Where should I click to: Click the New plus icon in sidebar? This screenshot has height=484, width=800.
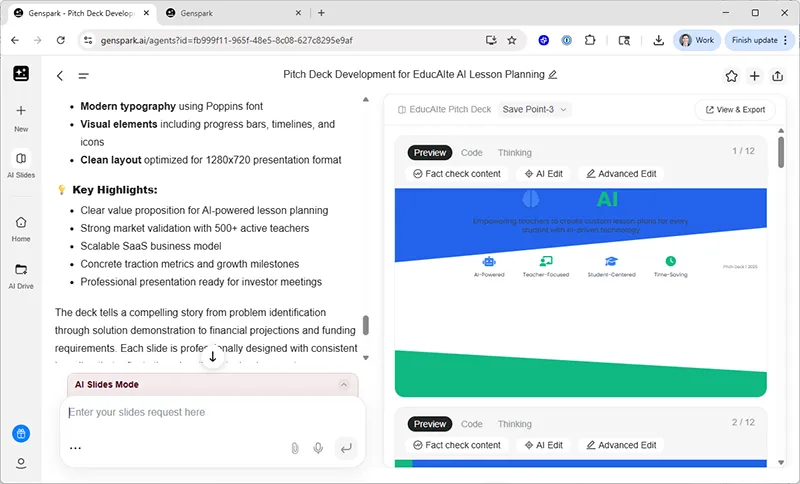pos(21,111)
